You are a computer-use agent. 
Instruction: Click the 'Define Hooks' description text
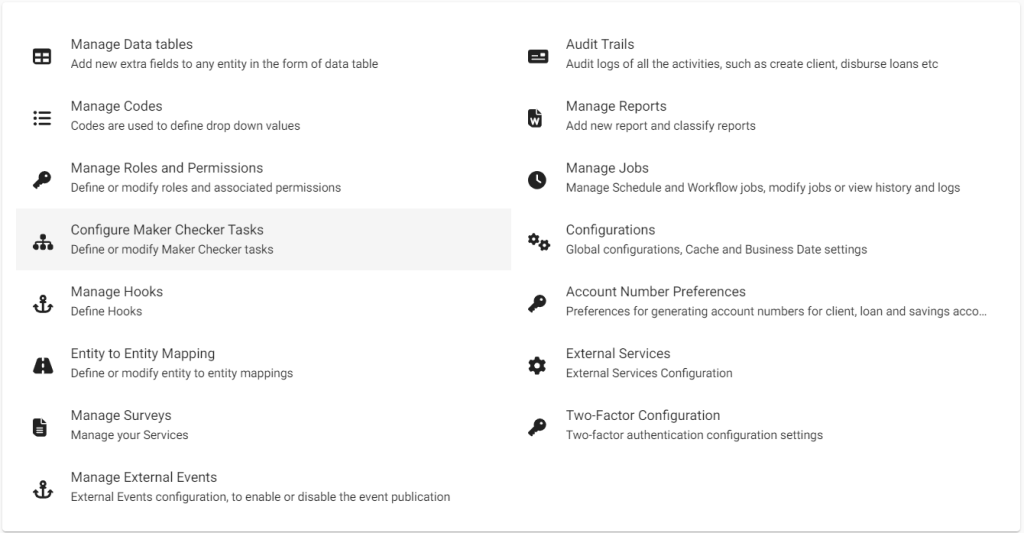106,312
